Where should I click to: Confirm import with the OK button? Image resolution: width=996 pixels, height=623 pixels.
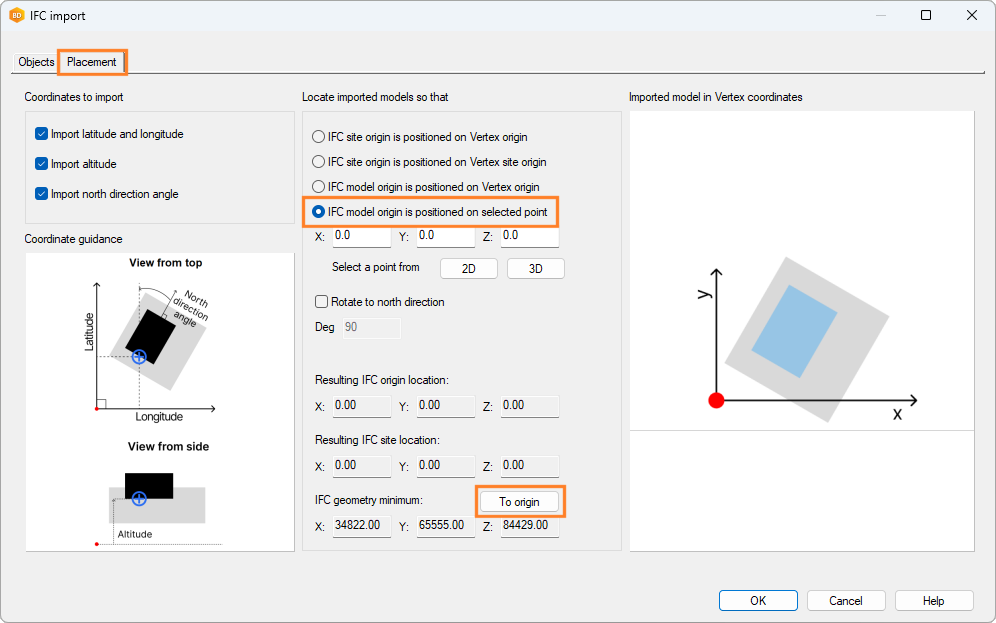pos(758,601)
